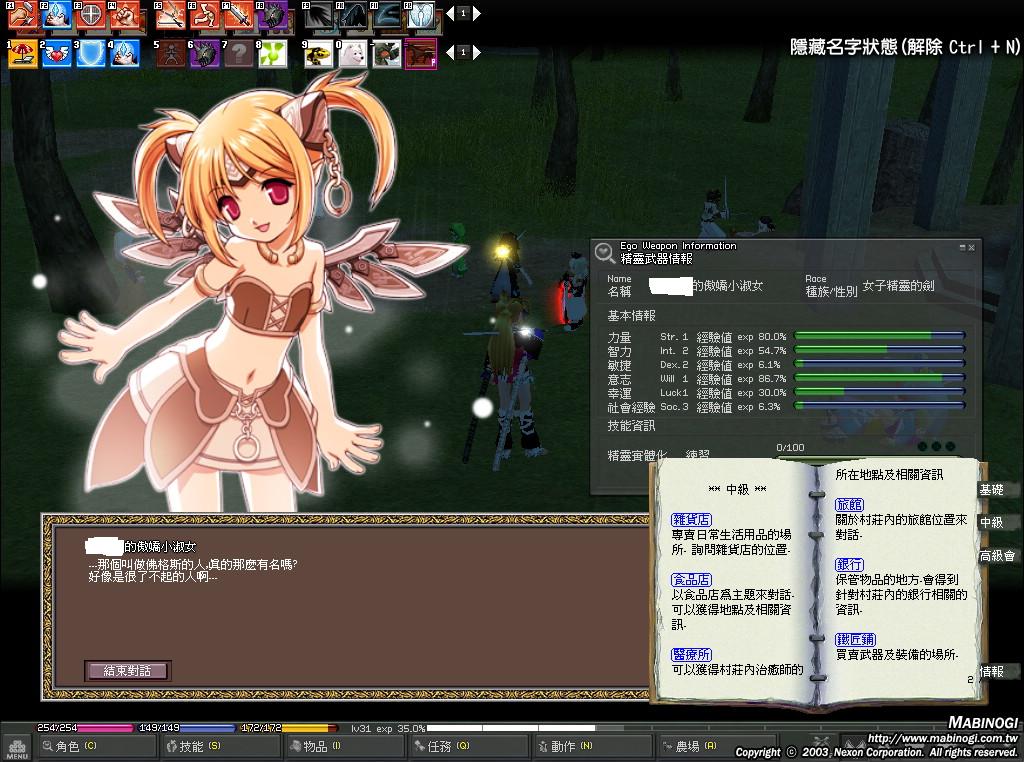Use the F7 flaming sword skill

coord(239,15)
